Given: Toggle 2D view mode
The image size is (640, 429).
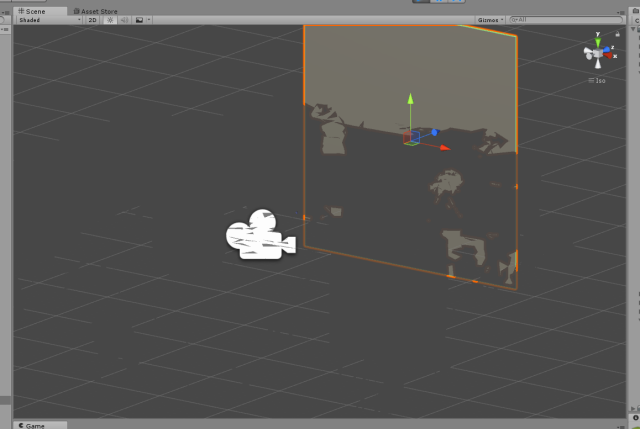Looking at the screenshot, I should tap(92, 20).
